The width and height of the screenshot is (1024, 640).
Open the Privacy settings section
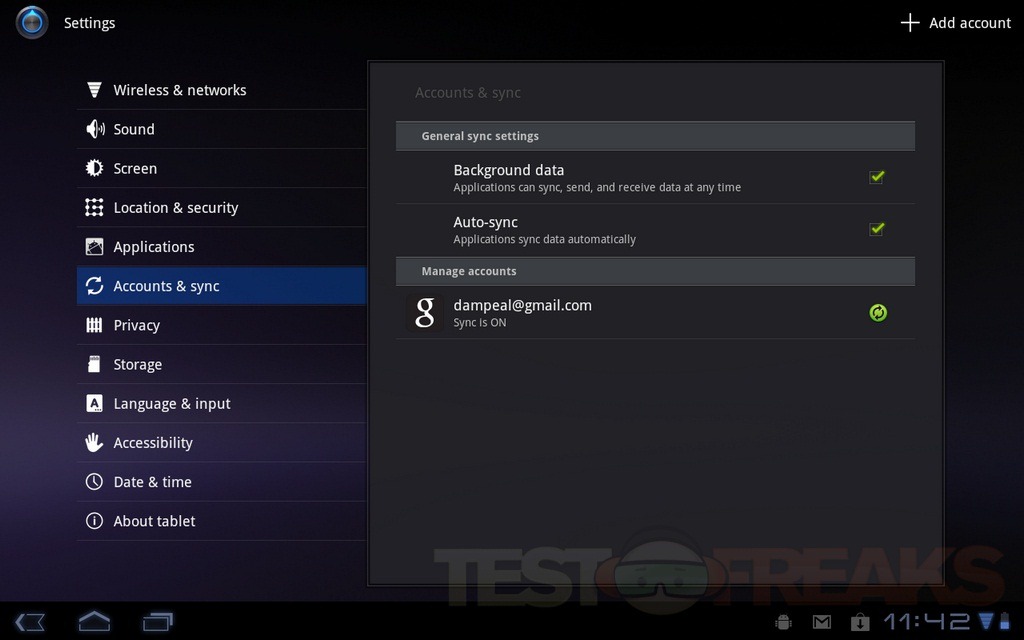(x=137, y=325)
